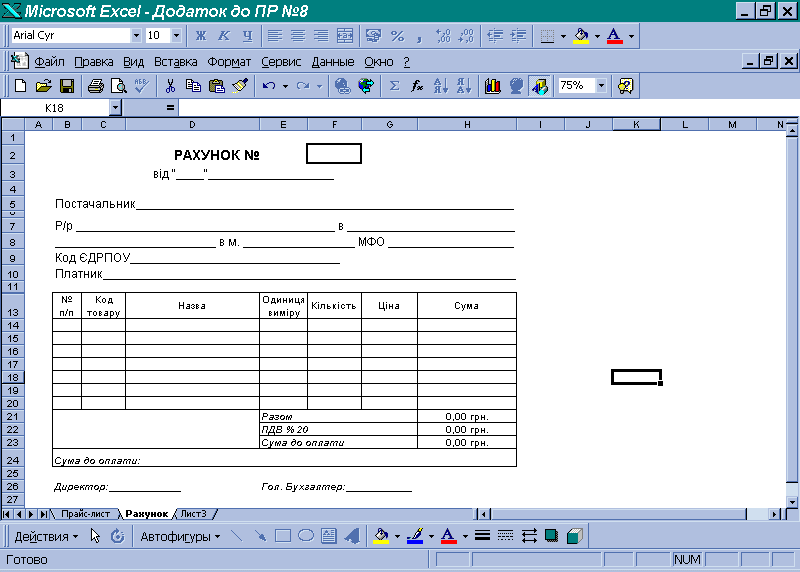The width and height of the screenshot is (800, 572).
Task: Open the Paste Function fx icon
Action: [417, 86]
